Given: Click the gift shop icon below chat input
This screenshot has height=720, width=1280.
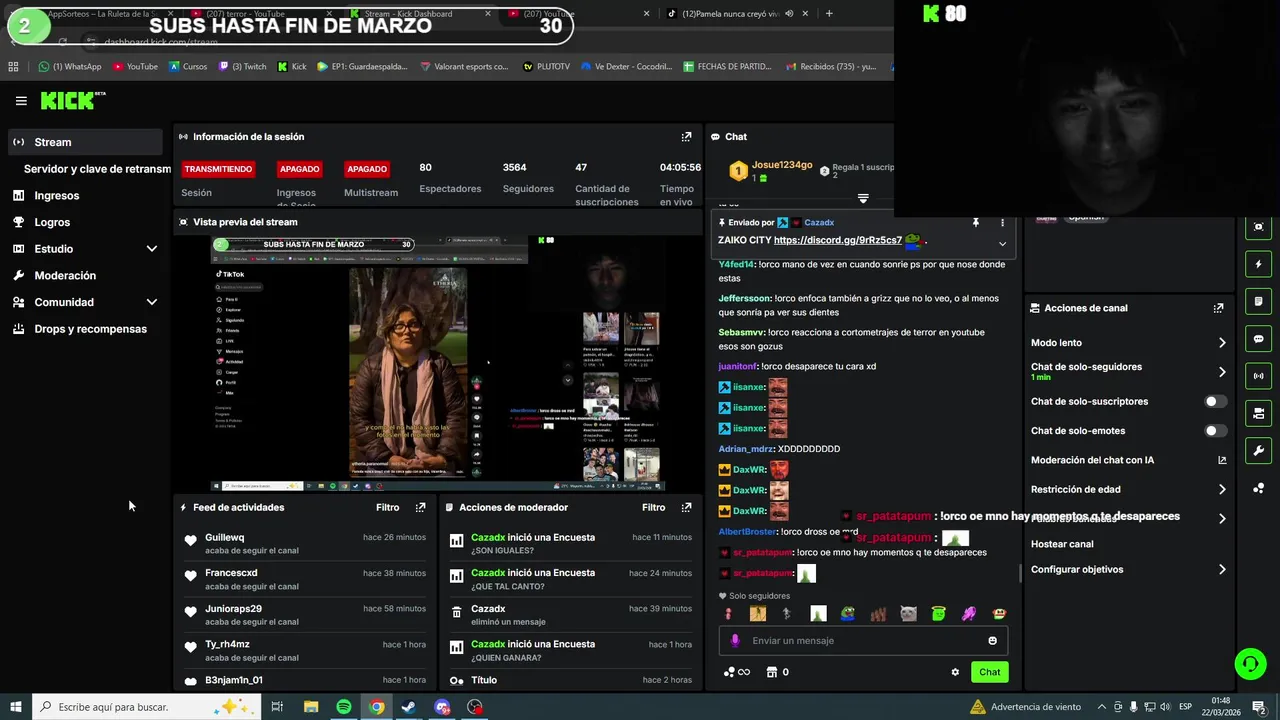Looking at the screenshot, I should tap(771, 672).
